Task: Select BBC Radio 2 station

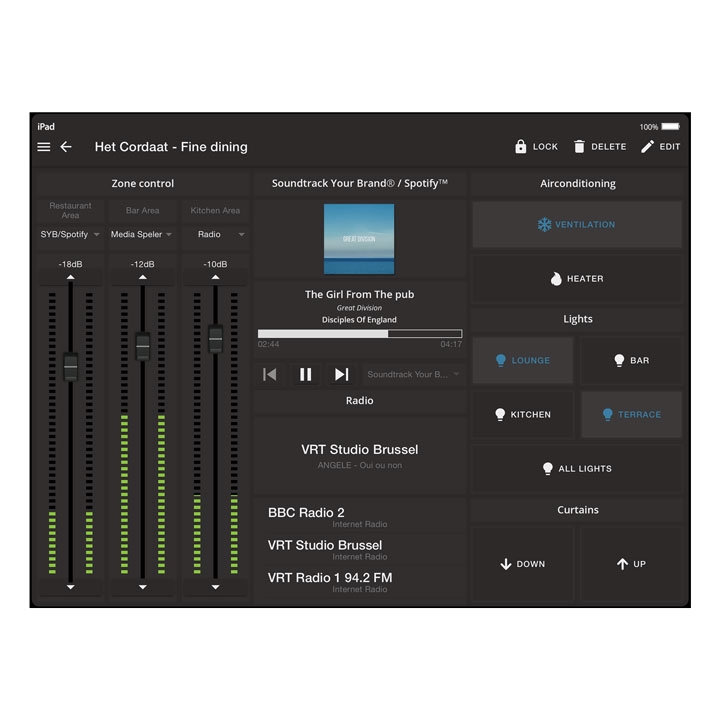Action: pos(360,516)
